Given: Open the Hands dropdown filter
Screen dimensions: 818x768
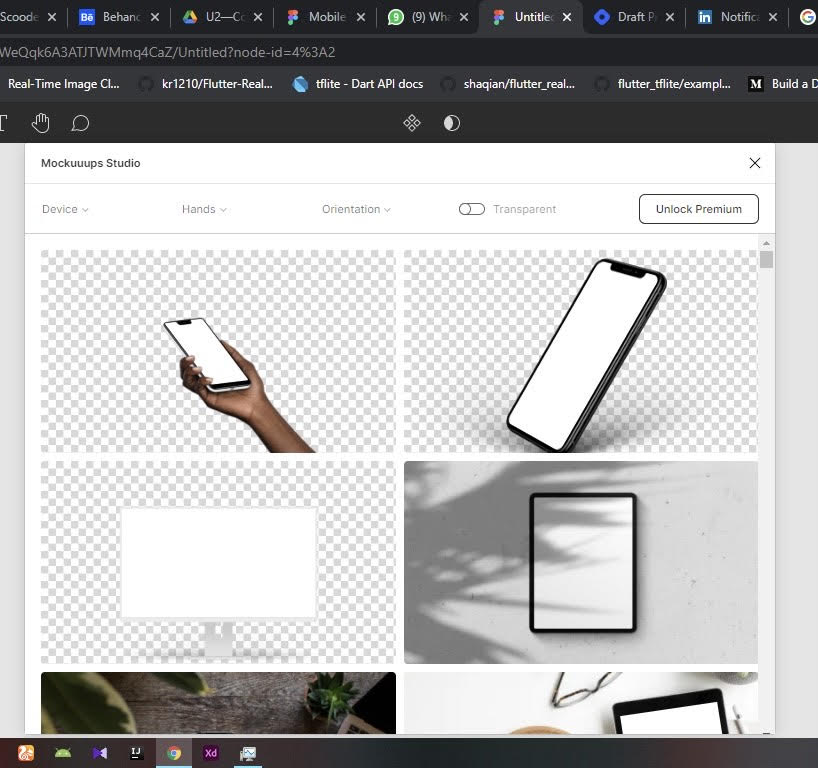Looking at the screenshot, I should click(204, 209).
